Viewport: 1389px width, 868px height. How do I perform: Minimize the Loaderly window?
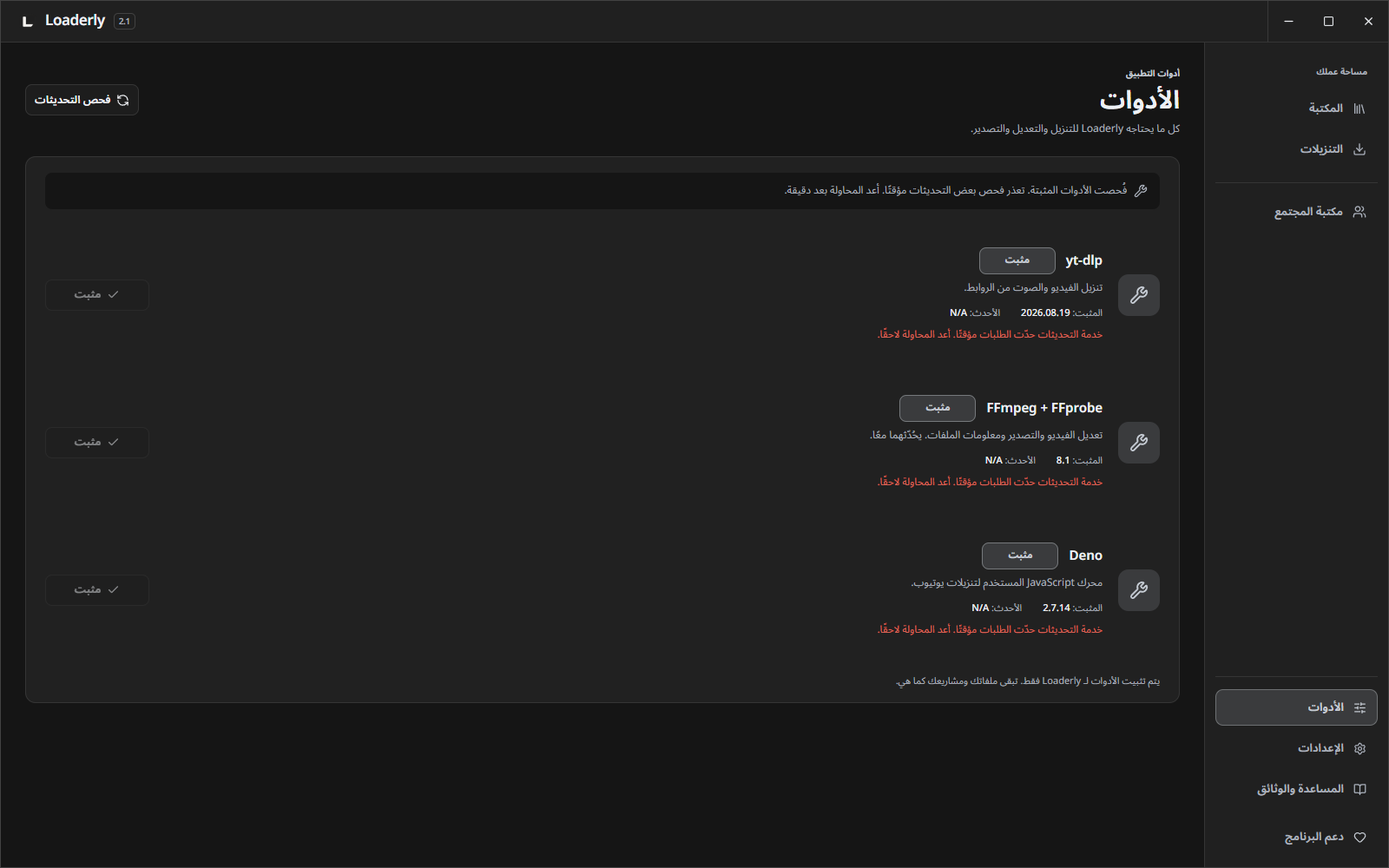click(1288, 21)
